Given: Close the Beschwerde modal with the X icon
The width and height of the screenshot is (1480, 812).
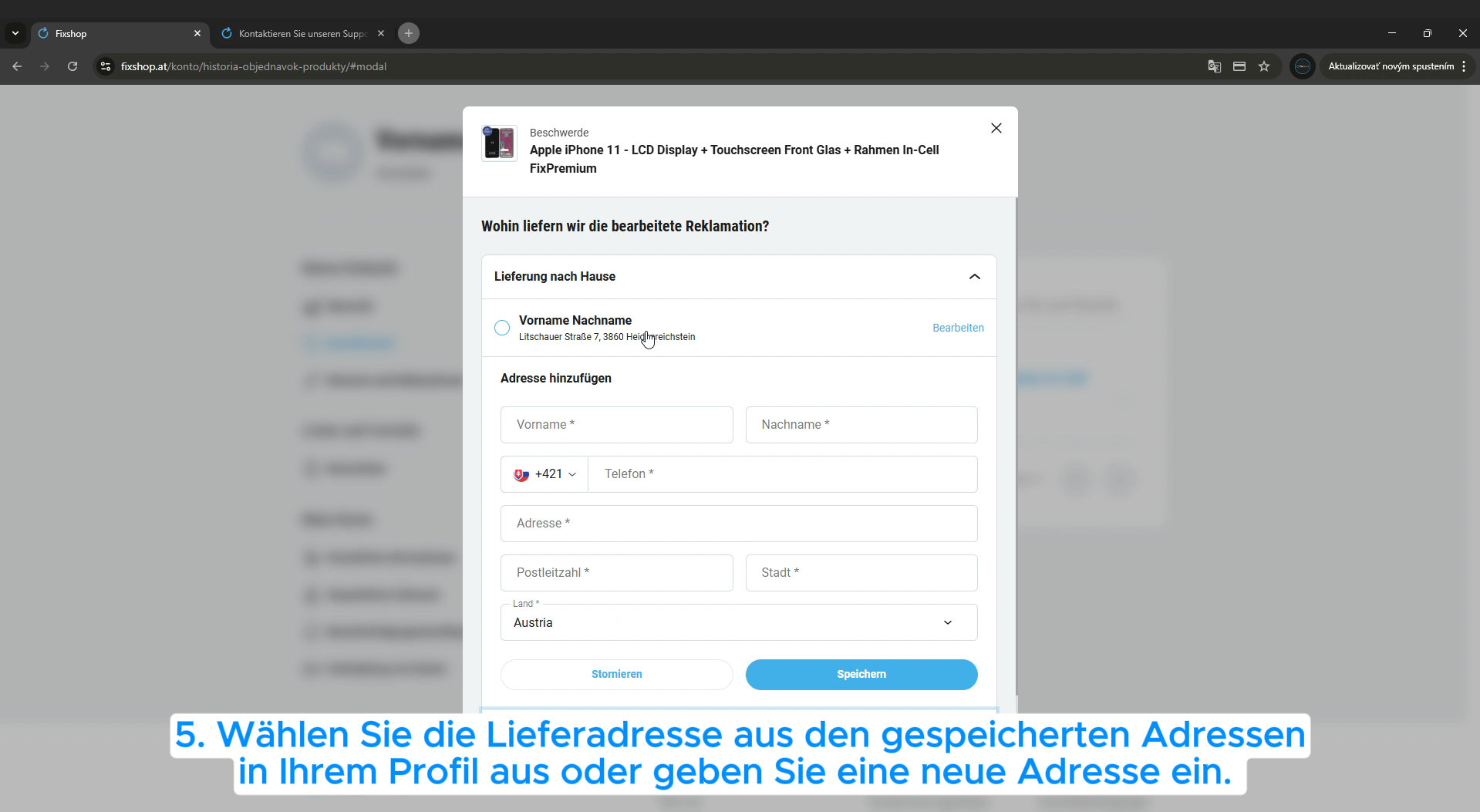Looking at the screenshot, I should pyautogui.click(x=996, y=128).
